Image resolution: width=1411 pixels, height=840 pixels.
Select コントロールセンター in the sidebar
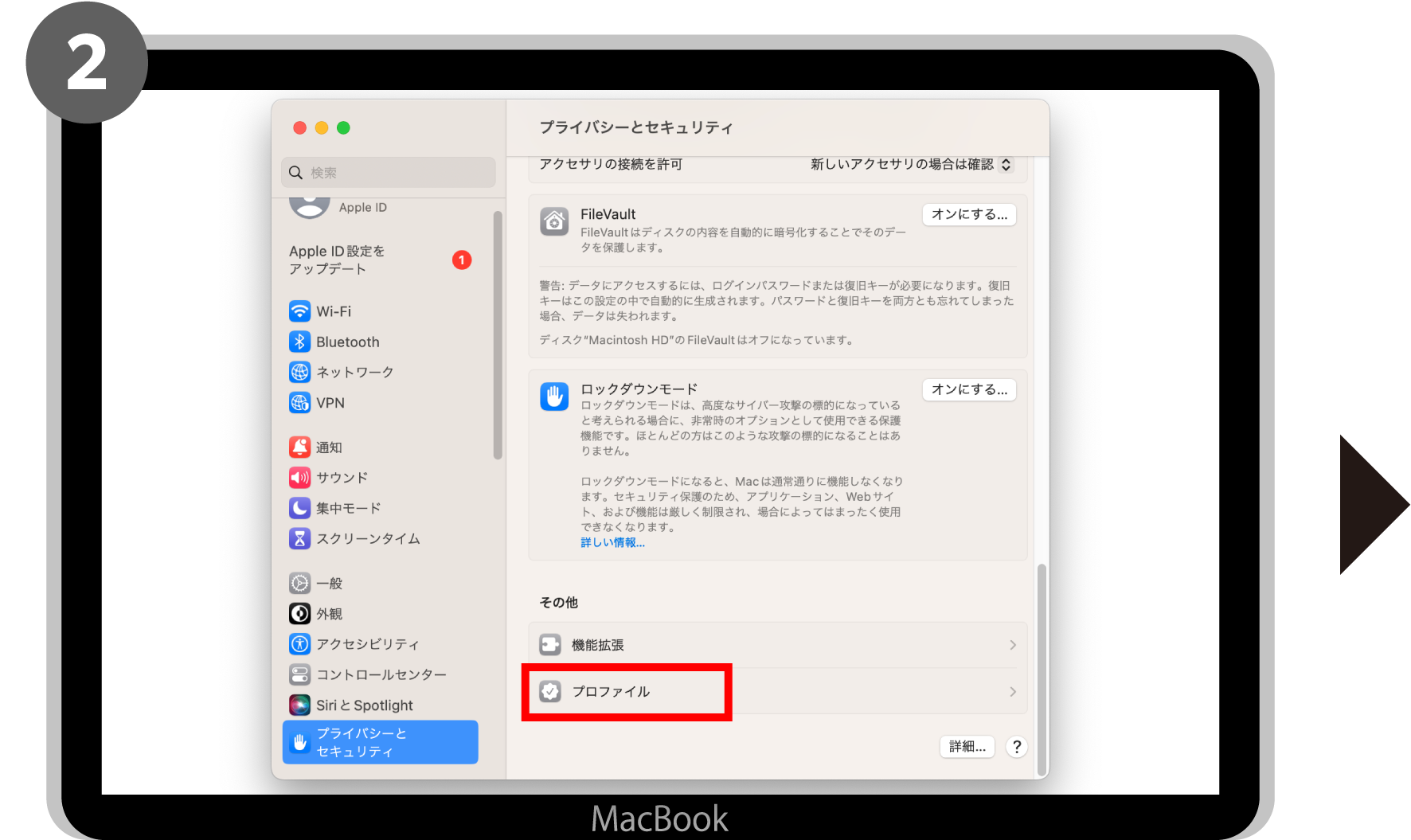coord(381,675)
